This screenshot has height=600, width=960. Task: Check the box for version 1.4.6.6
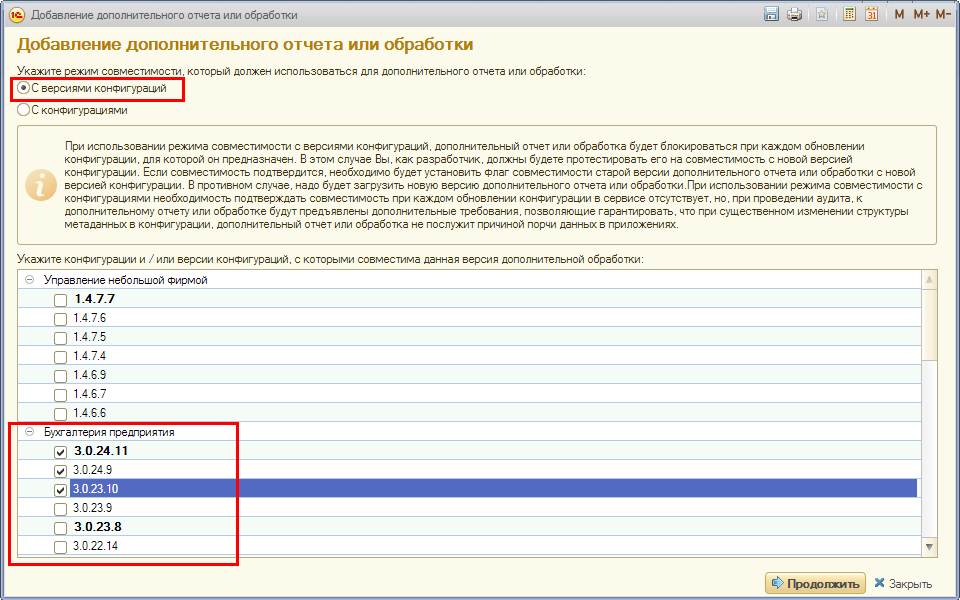[60, 414]
